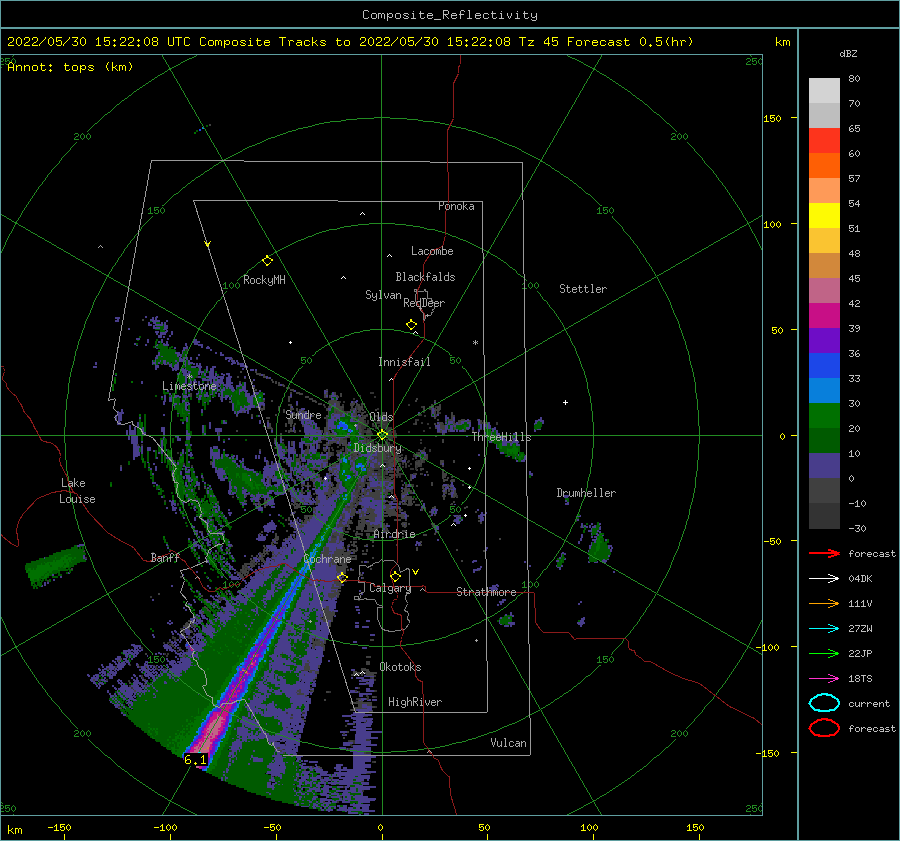The image size is (900, 841).
Task: Click the HighRiver label
Action: pos(415,702)
